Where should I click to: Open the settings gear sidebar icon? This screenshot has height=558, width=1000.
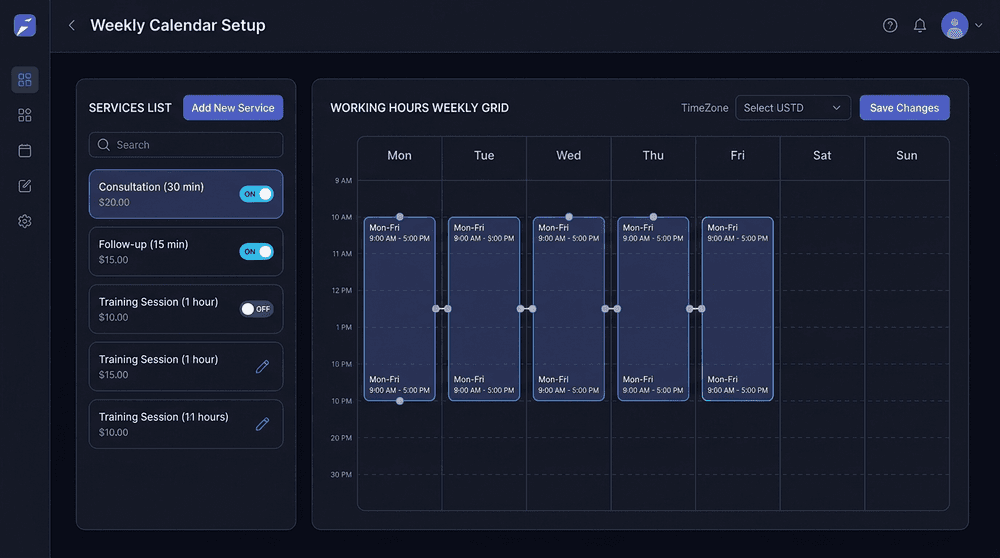point(25,221)
